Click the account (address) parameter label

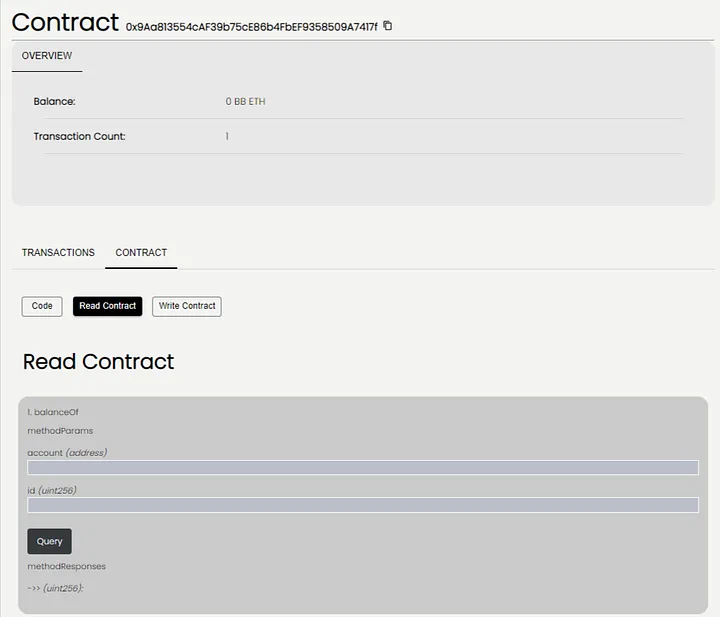point(67,453)
